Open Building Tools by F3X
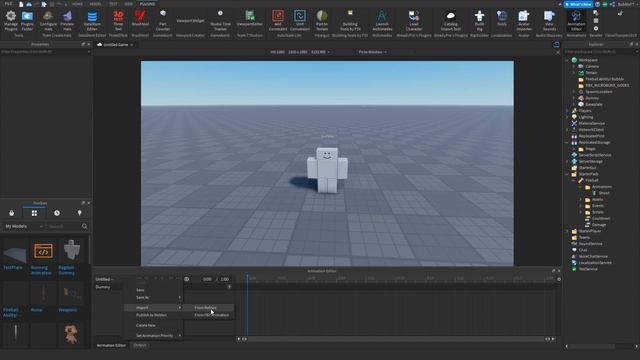640x360 pixels. pos(350,20)
